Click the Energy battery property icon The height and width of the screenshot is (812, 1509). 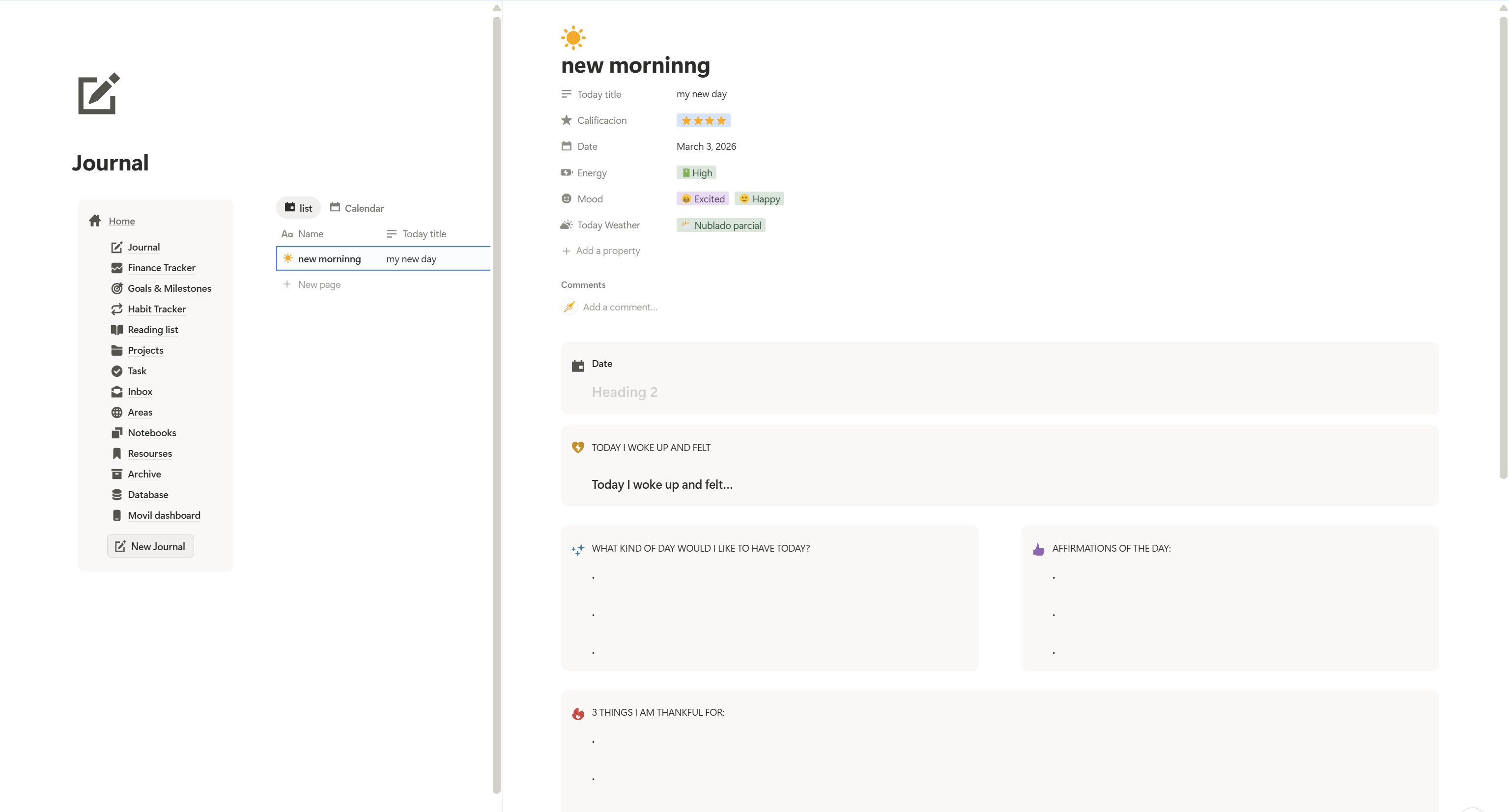coord(567,172)
